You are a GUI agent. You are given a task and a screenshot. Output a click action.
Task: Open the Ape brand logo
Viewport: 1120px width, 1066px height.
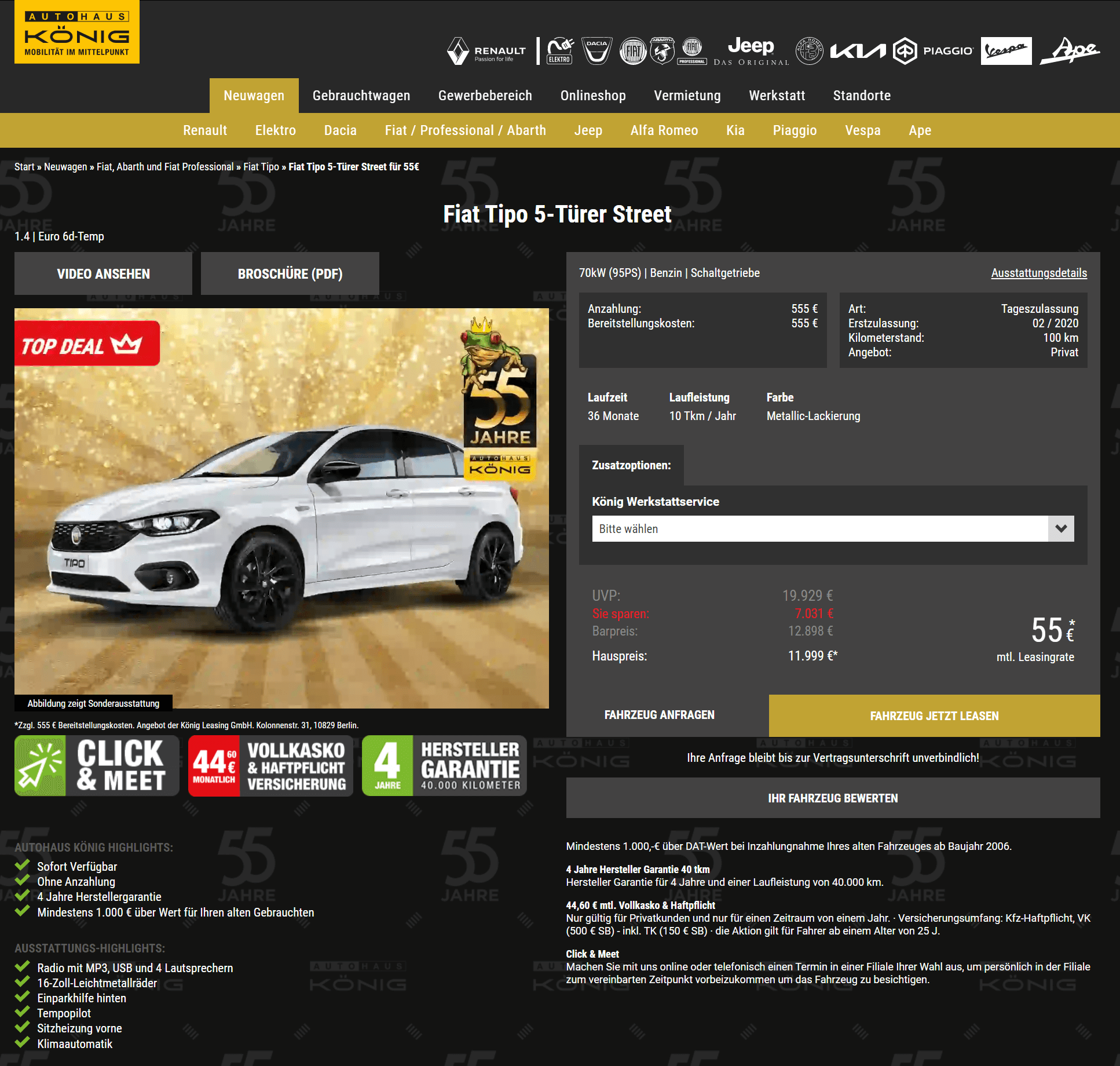[1070, 51]
